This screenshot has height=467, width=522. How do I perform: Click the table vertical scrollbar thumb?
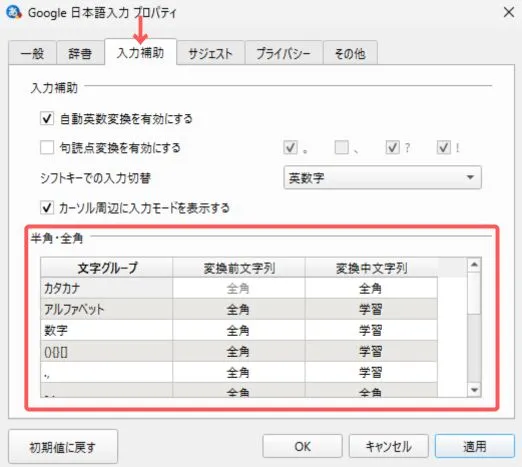(x=474, y=293)
